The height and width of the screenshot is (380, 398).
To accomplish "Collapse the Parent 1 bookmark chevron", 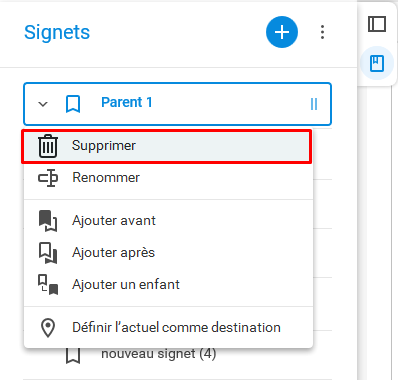I will click(43, 104).
